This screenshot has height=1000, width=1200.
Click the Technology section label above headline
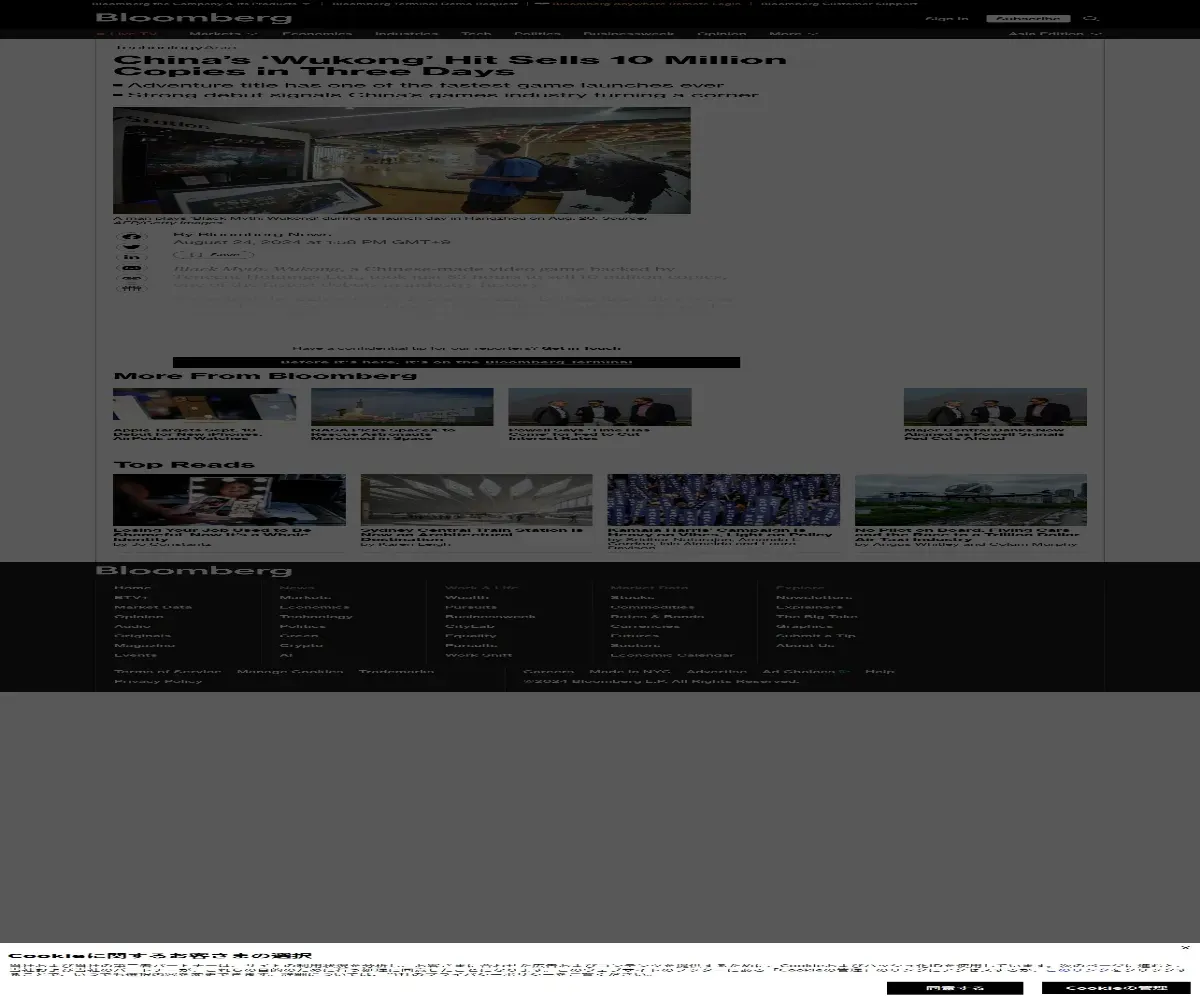(x=159, y=47)
